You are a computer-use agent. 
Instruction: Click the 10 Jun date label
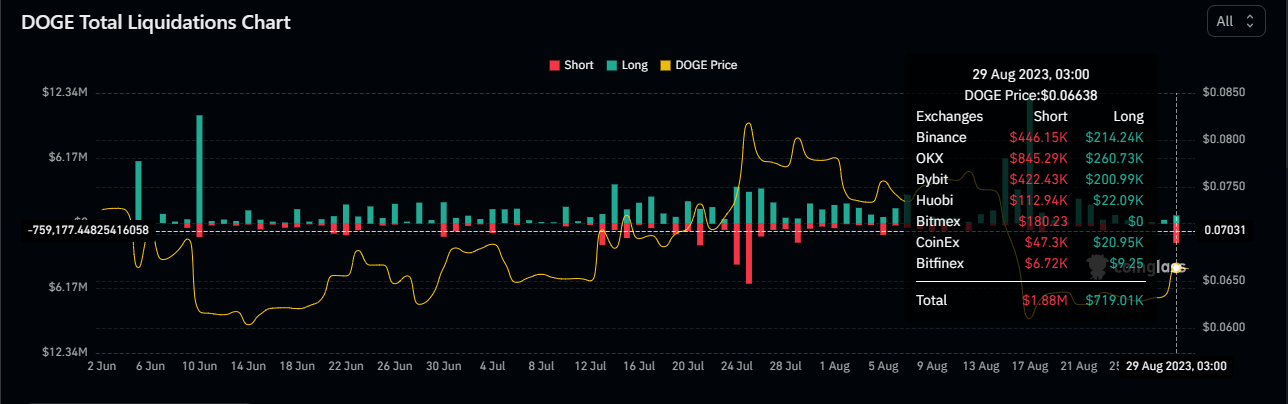click(x=200, y=367)
